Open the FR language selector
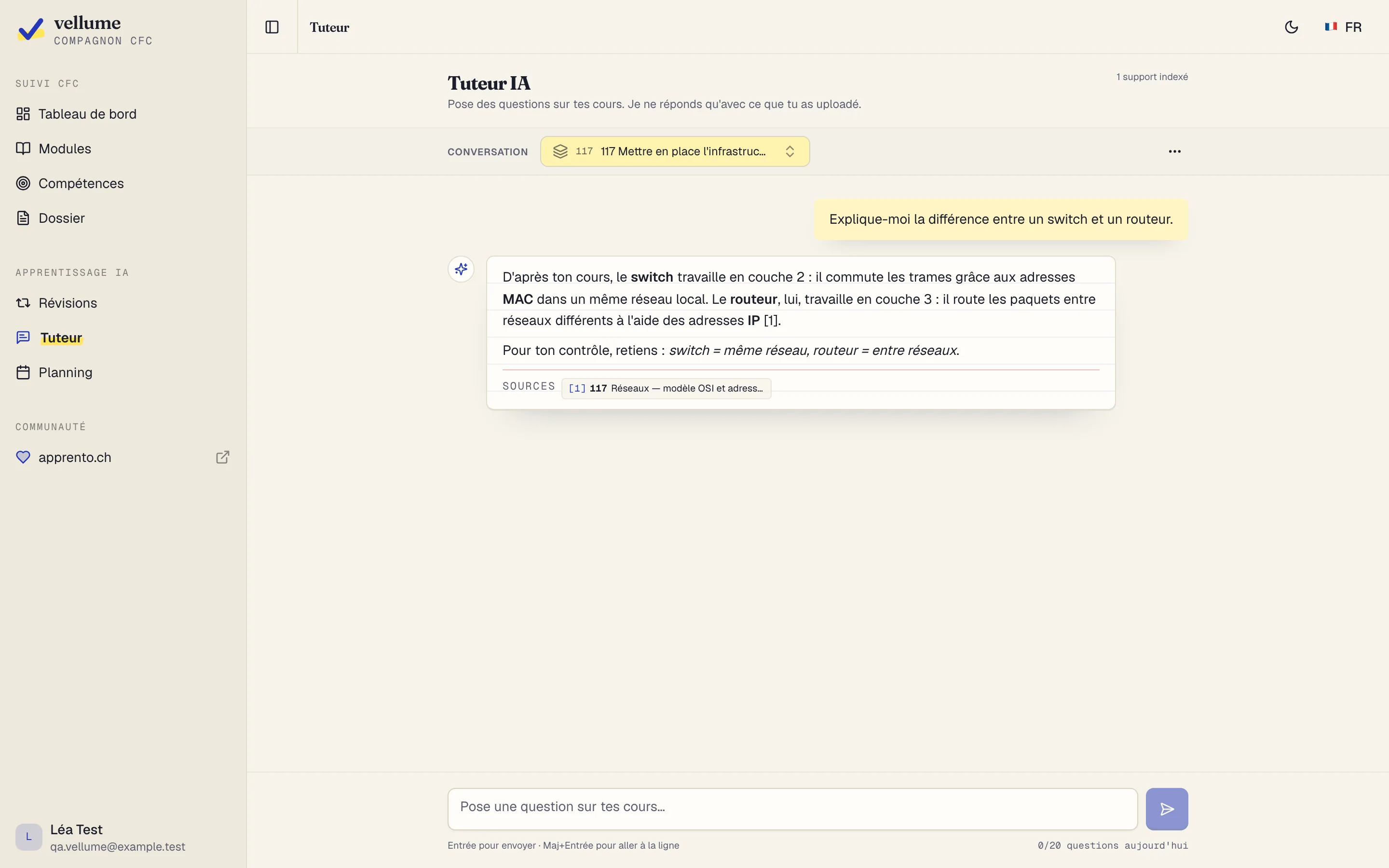 click(1343, 27)
